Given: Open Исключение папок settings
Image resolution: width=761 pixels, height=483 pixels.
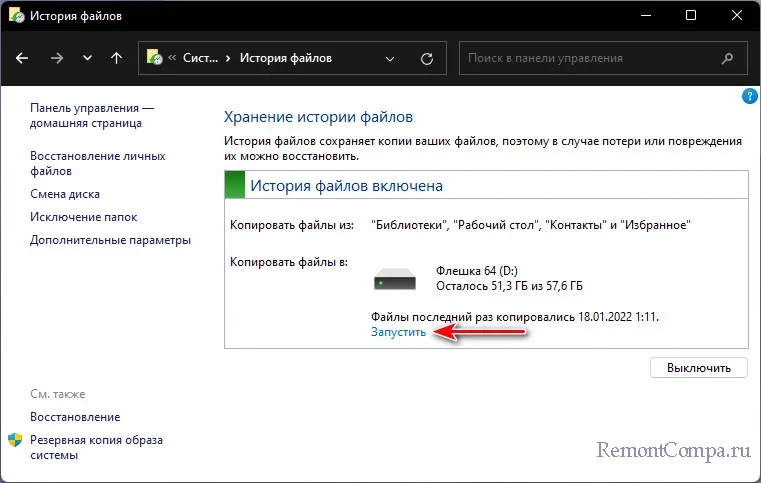Looking at the screenshot, I should click(x=84, y=217).
